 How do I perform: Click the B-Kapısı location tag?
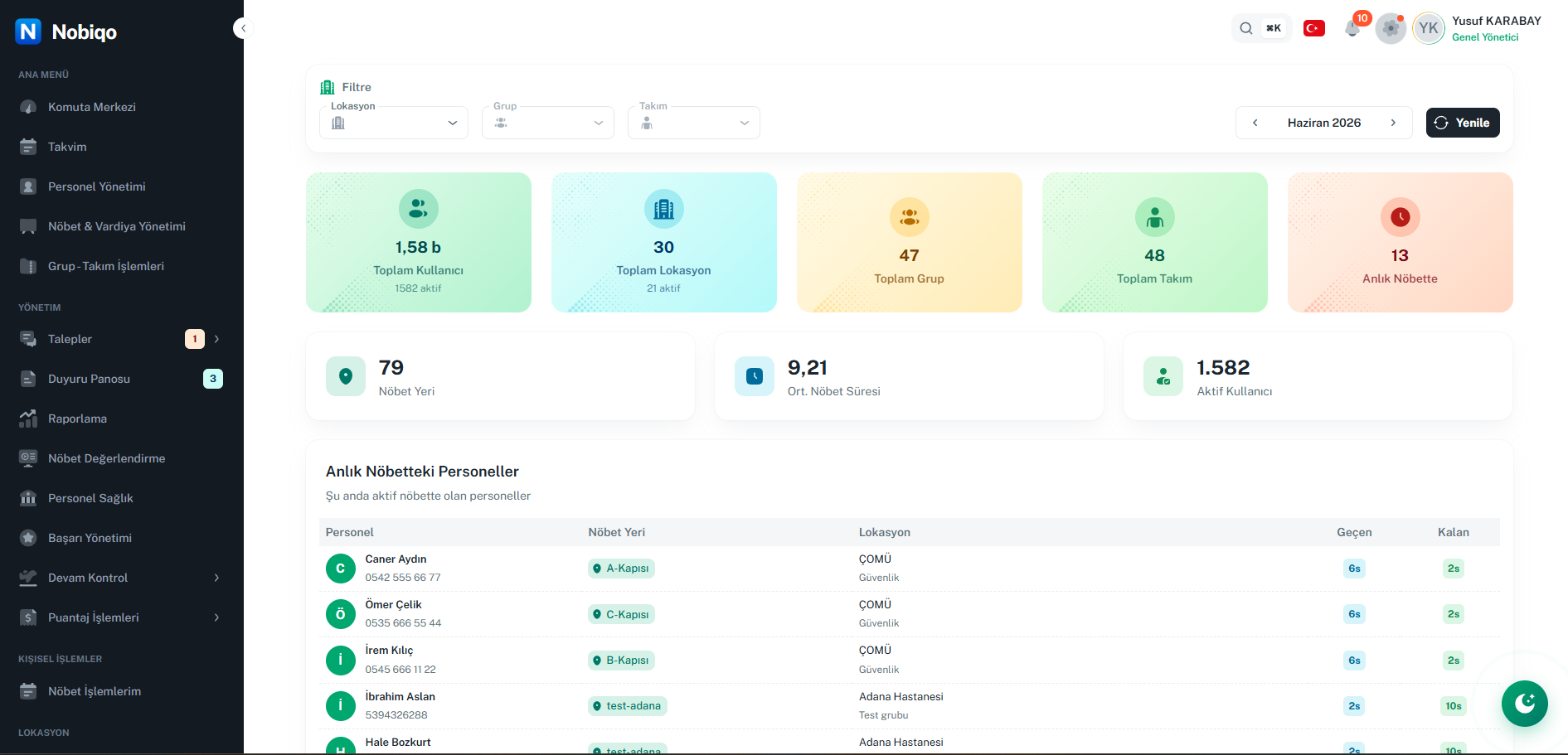621,661
